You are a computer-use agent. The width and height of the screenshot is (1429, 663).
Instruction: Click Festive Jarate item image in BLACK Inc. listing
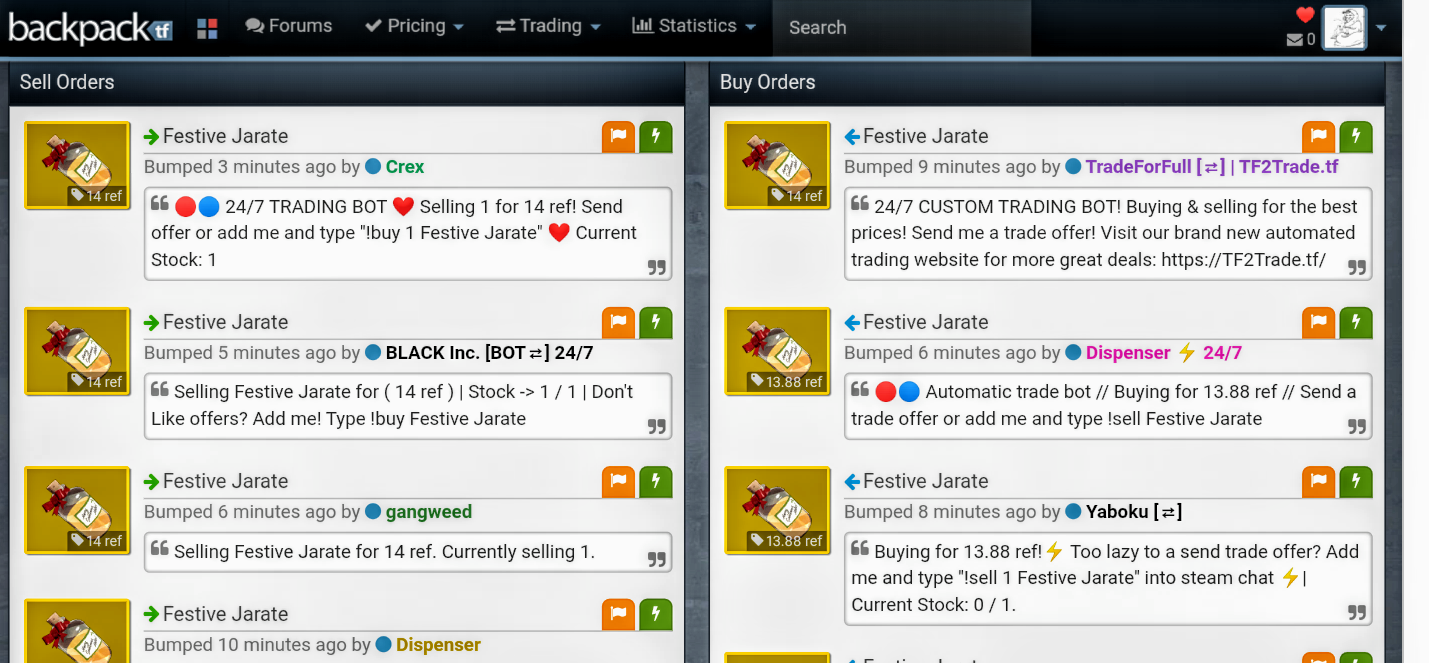77,352
